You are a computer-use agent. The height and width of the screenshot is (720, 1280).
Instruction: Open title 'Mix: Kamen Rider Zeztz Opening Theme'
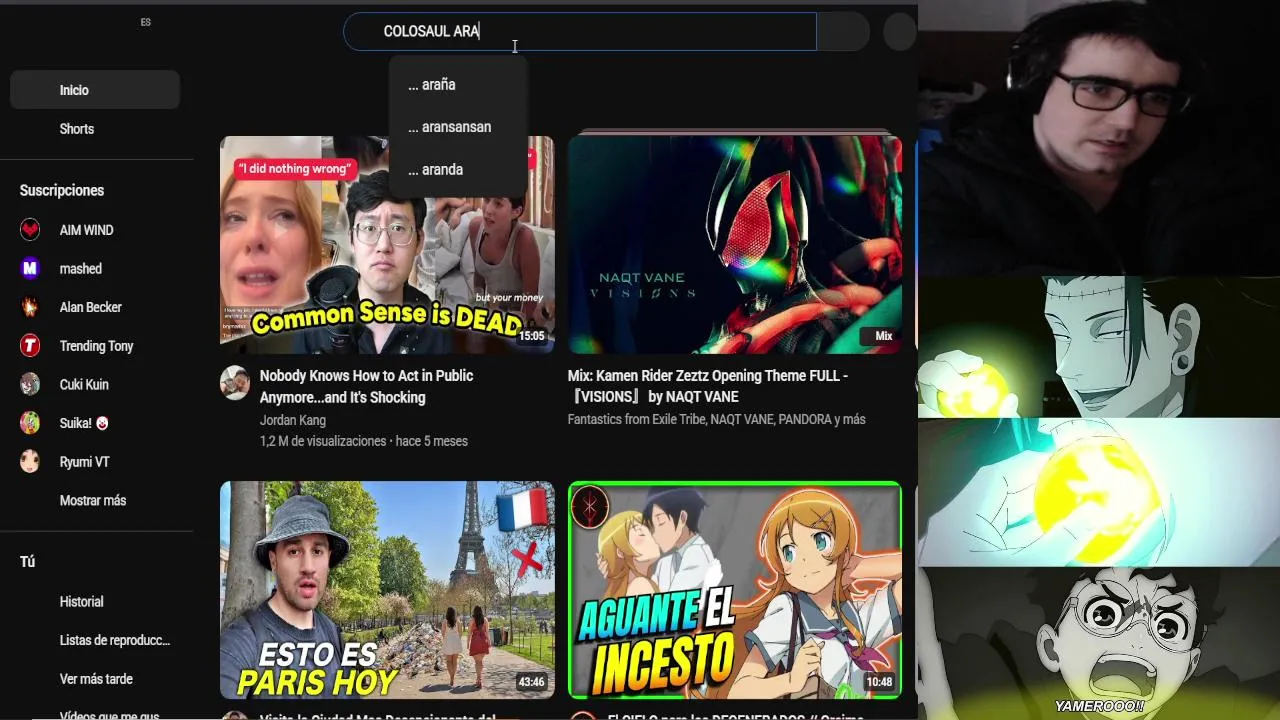click(x=708, y=386)
